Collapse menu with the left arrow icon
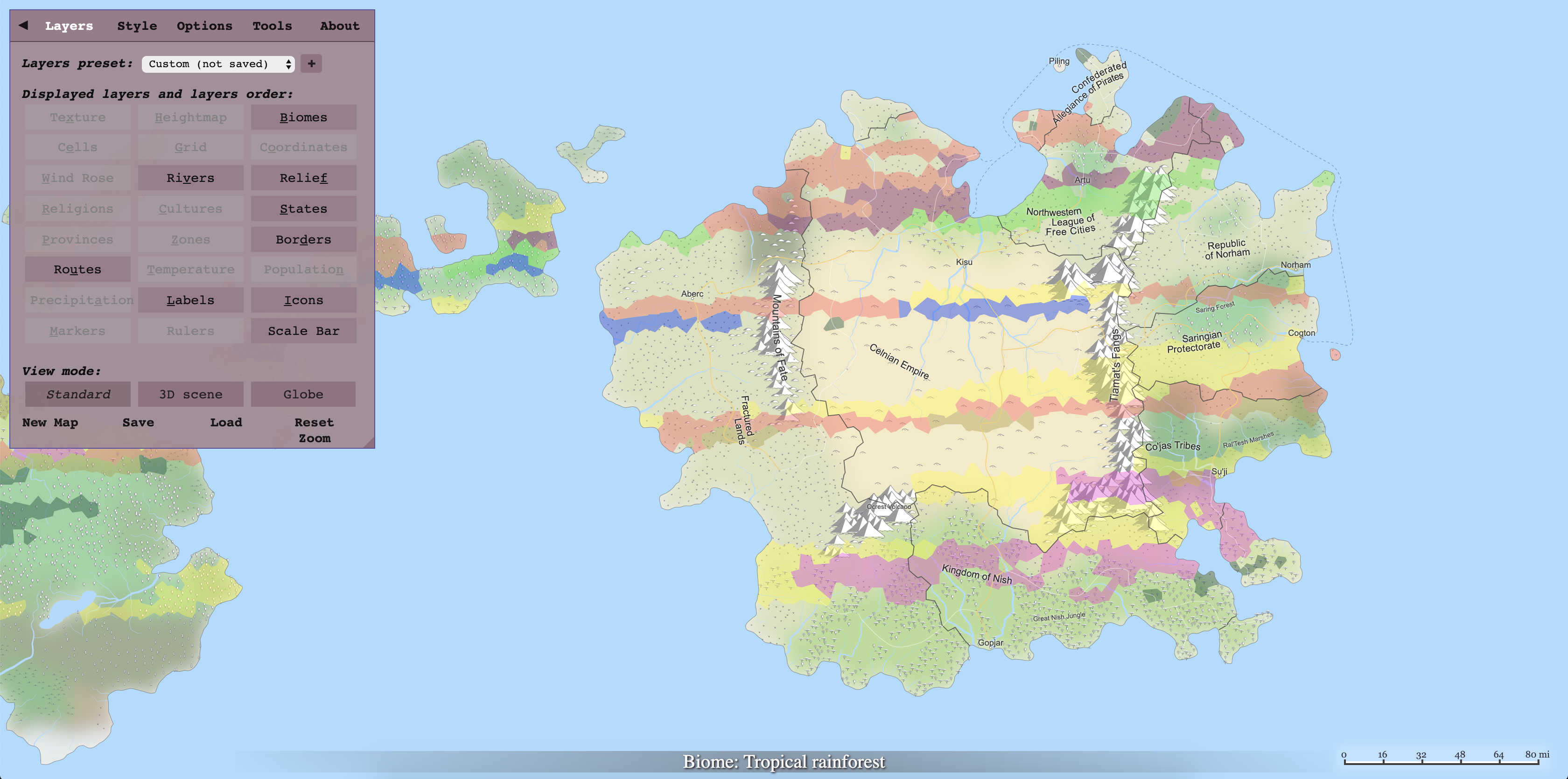This screenshot has height=779, width=1568. click(x=23, y=25)
